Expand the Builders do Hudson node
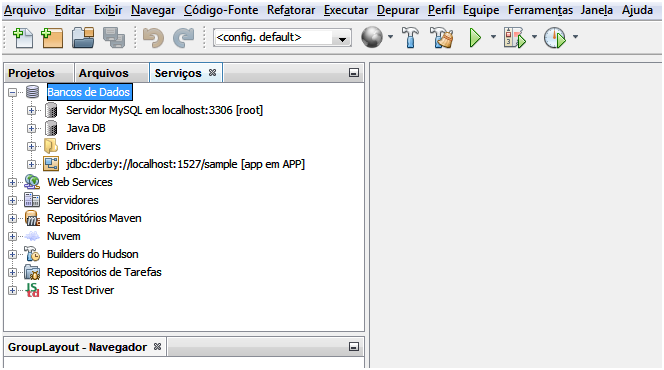664x370 pixels. click(x=13, y=254)
